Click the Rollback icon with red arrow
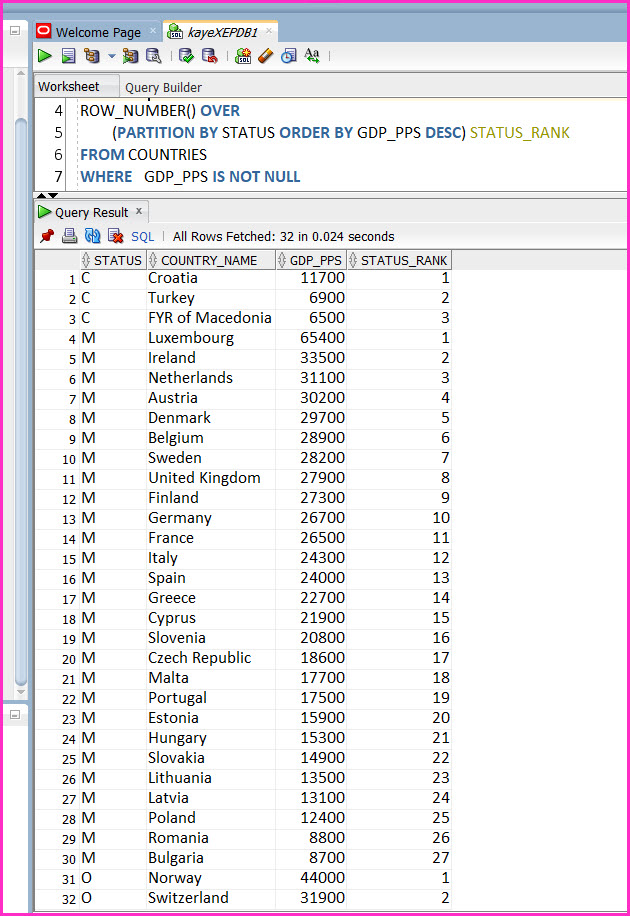Viewport: 630px width, 916px height. (x=209, y=55)
